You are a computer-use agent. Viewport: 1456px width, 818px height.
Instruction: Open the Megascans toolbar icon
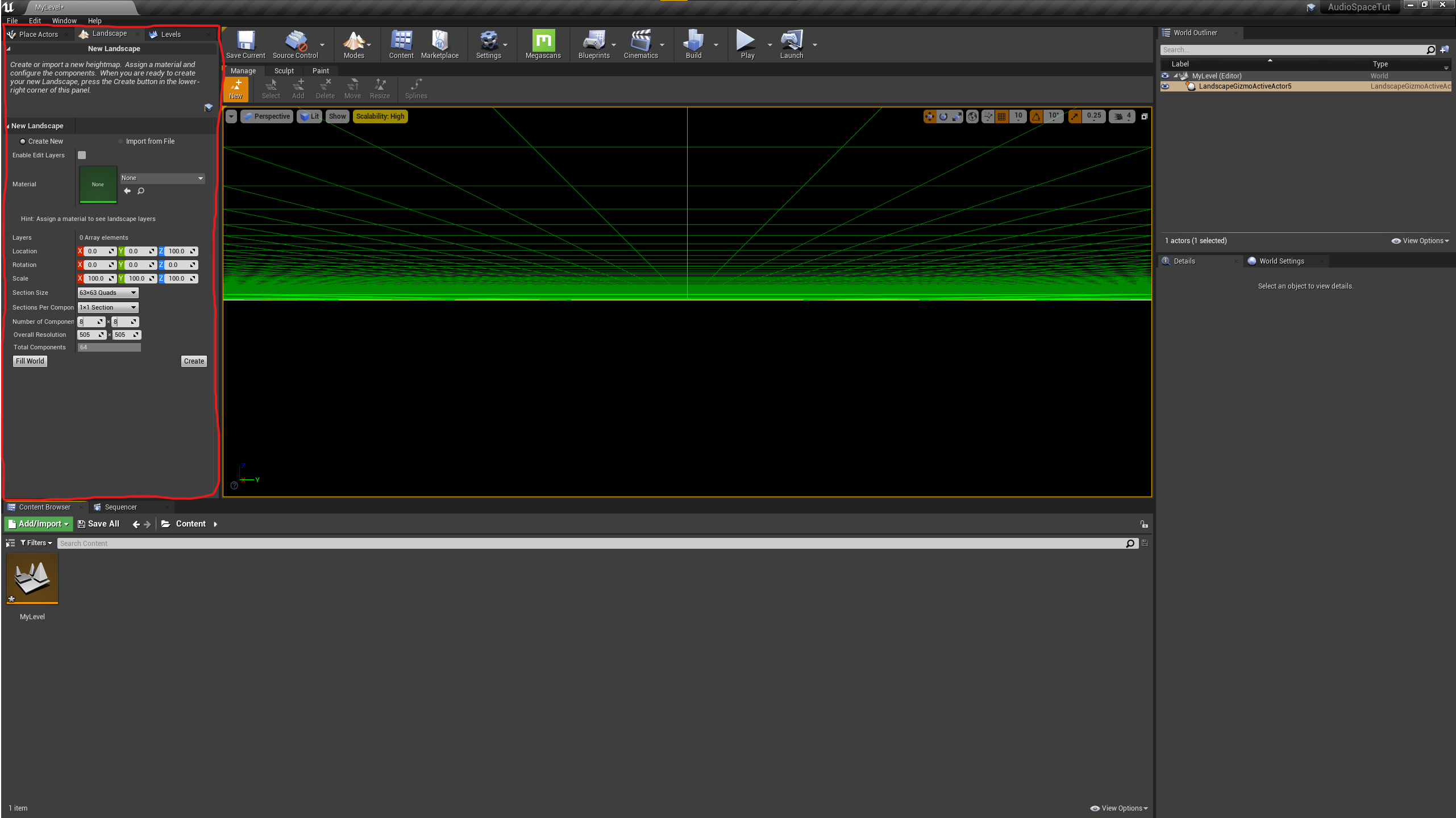click(543, 44)
